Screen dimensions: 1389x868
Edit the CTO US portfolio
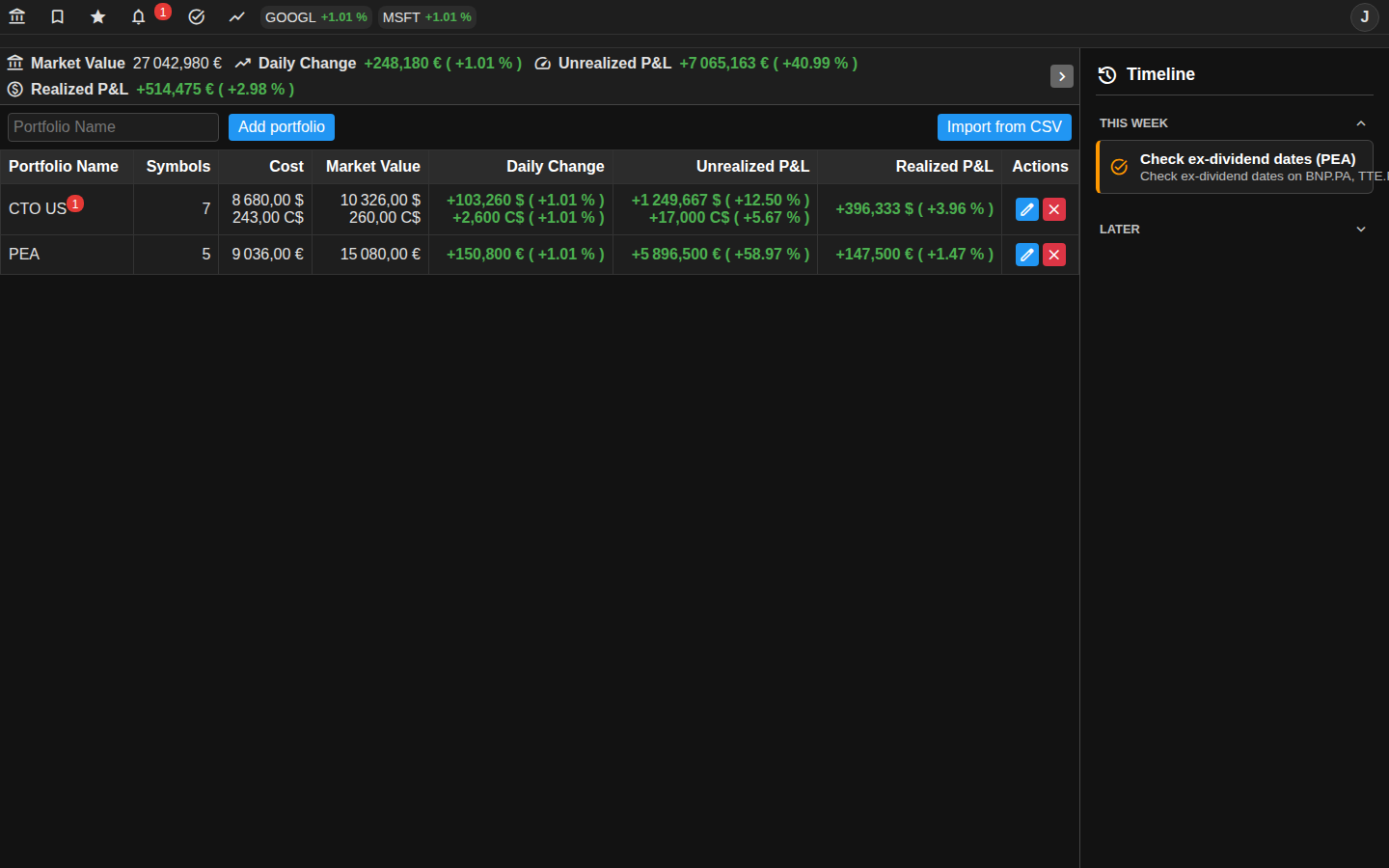click(1027, 209)
